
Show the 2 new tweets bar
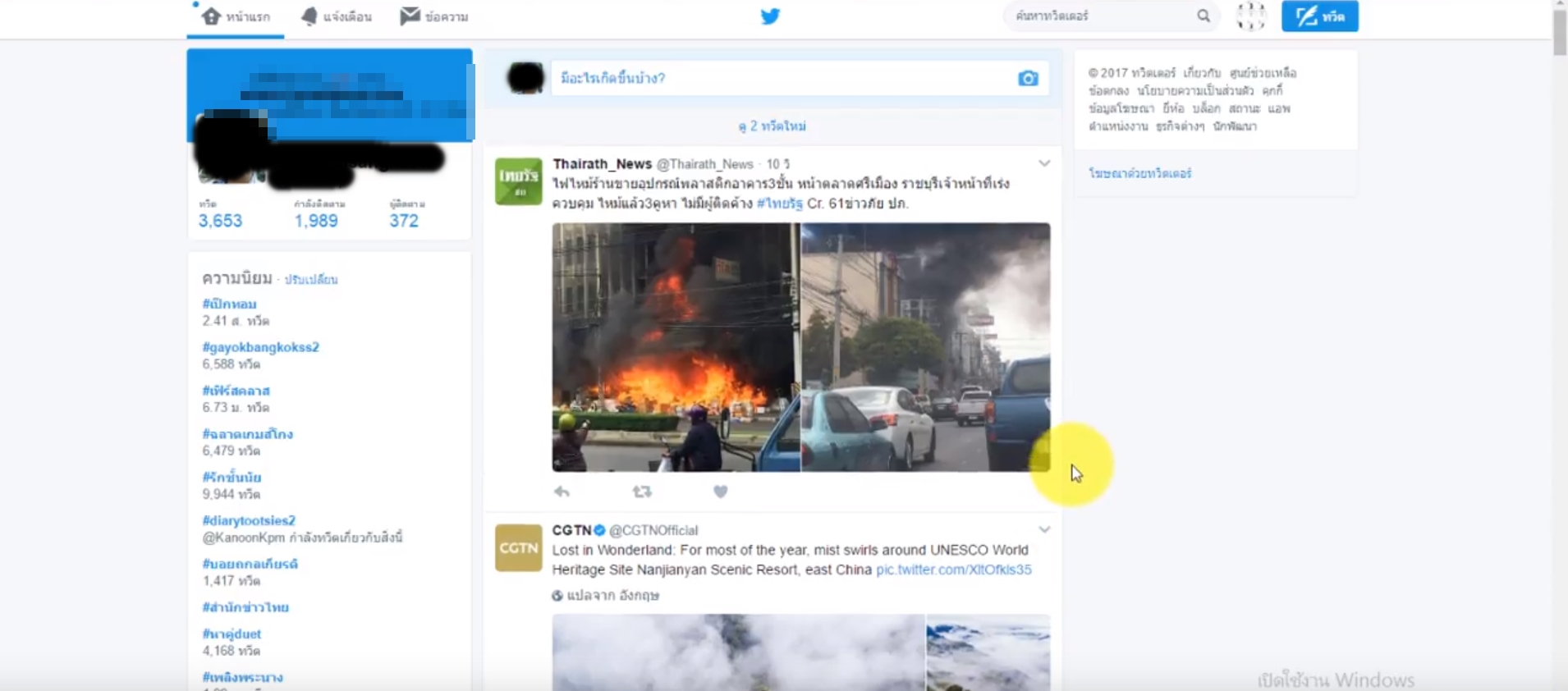(772, 126)
